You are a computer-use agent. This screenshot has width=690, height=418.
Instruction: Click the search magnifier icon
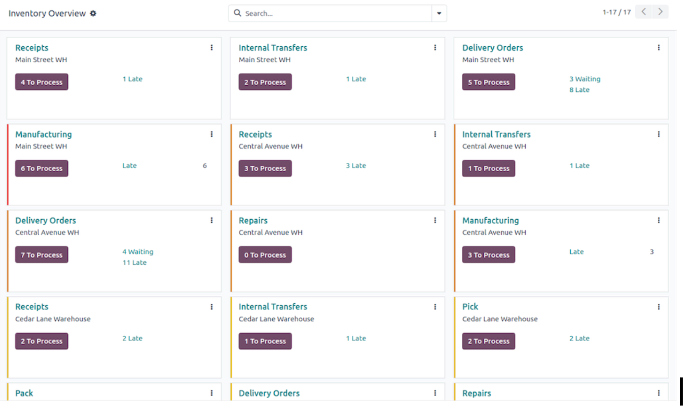pos(237,14)
